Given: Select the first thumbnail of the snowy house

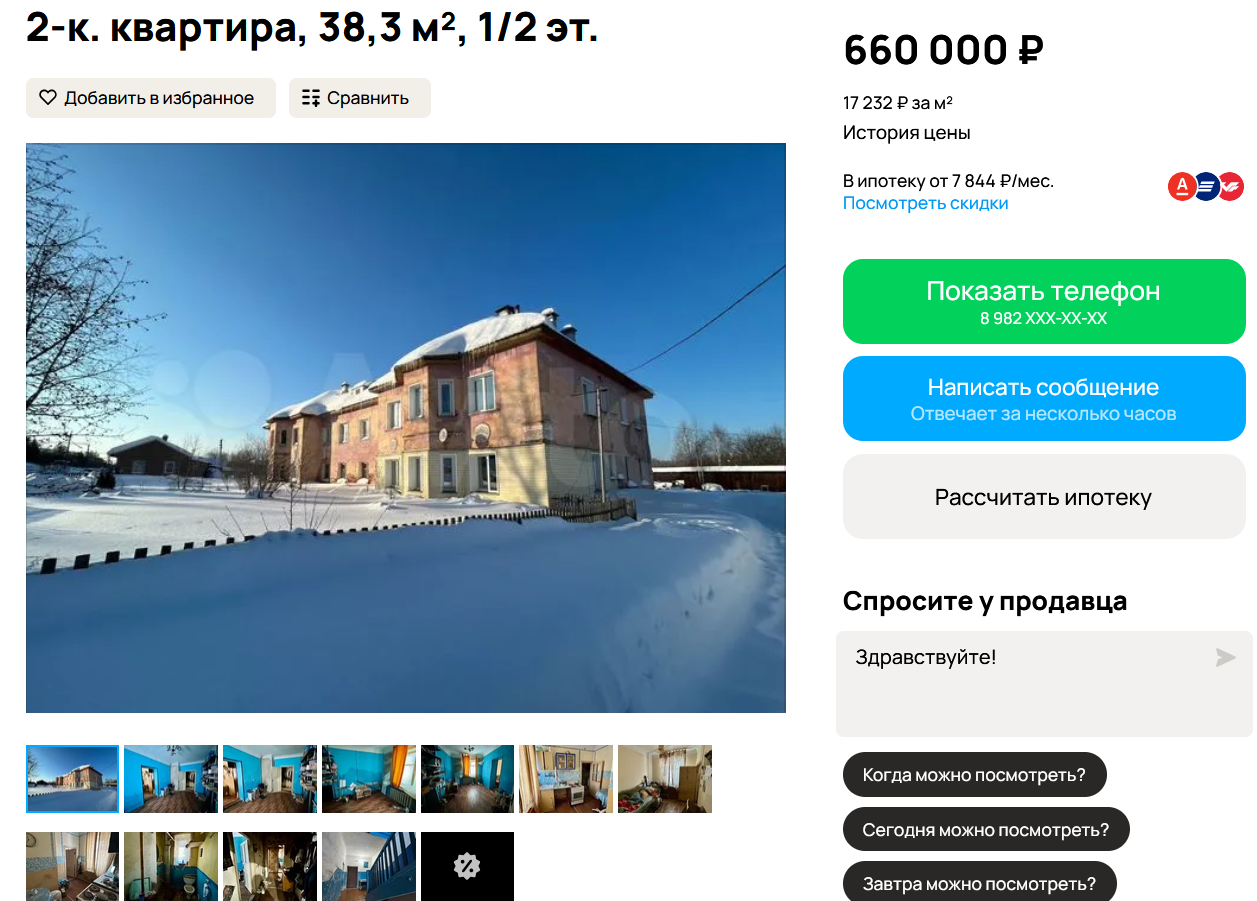Looking at the screenshot, I should pyautogui.click(x=72, y=779).
